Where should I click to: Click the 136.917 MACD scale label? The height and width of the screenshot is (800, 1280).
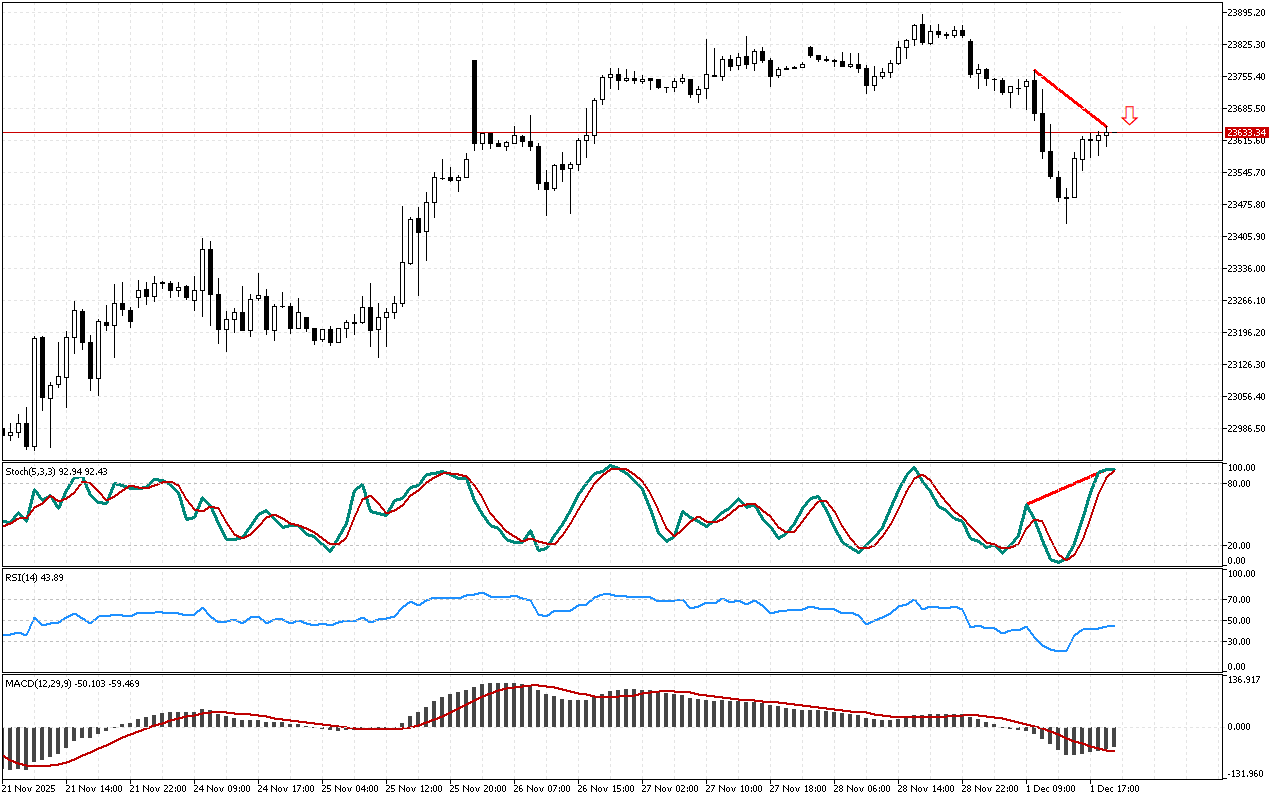tap(1243, 681)
